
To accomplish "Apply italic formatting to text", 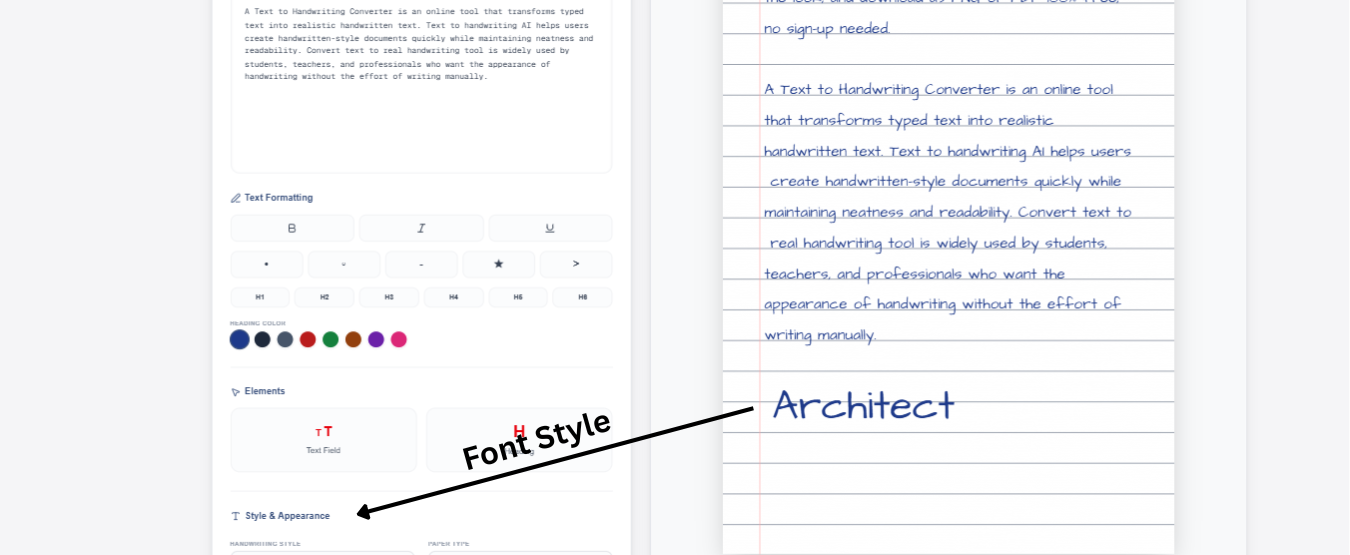I will 421,228.
